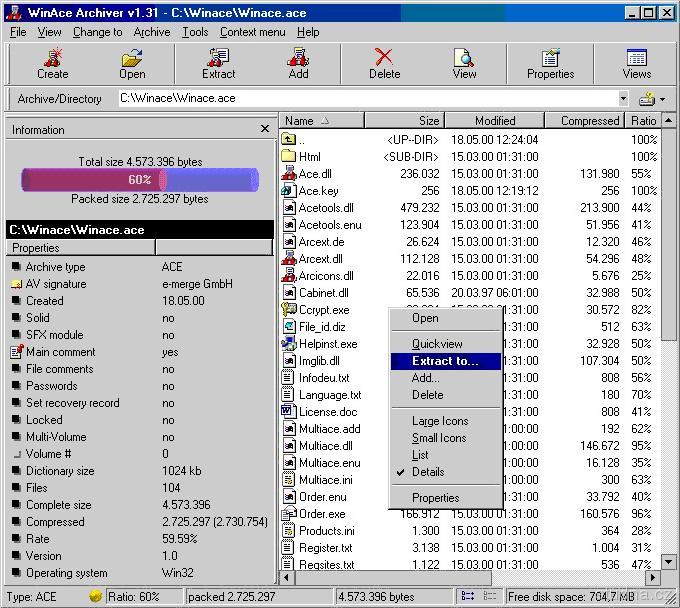This screenshot has width=680, height=608.
Task: Close the Information panel
Action: [x=265, y=129]
